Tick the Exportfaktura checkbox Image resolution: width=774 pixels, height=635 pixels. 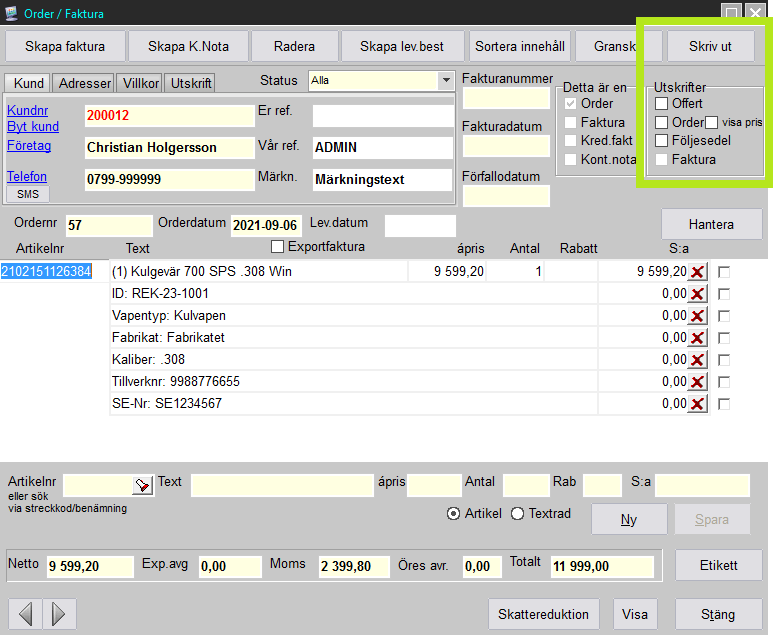click(x=278, y=246)
